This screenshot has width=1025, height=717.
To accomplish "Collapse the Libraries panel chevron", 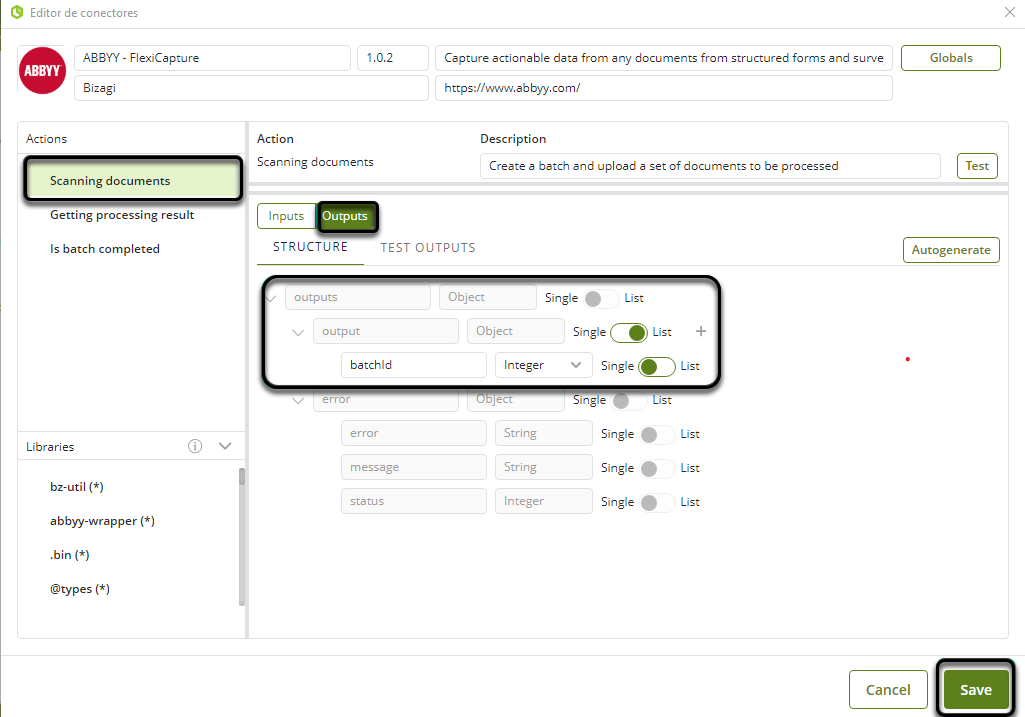I will [225, 446].
